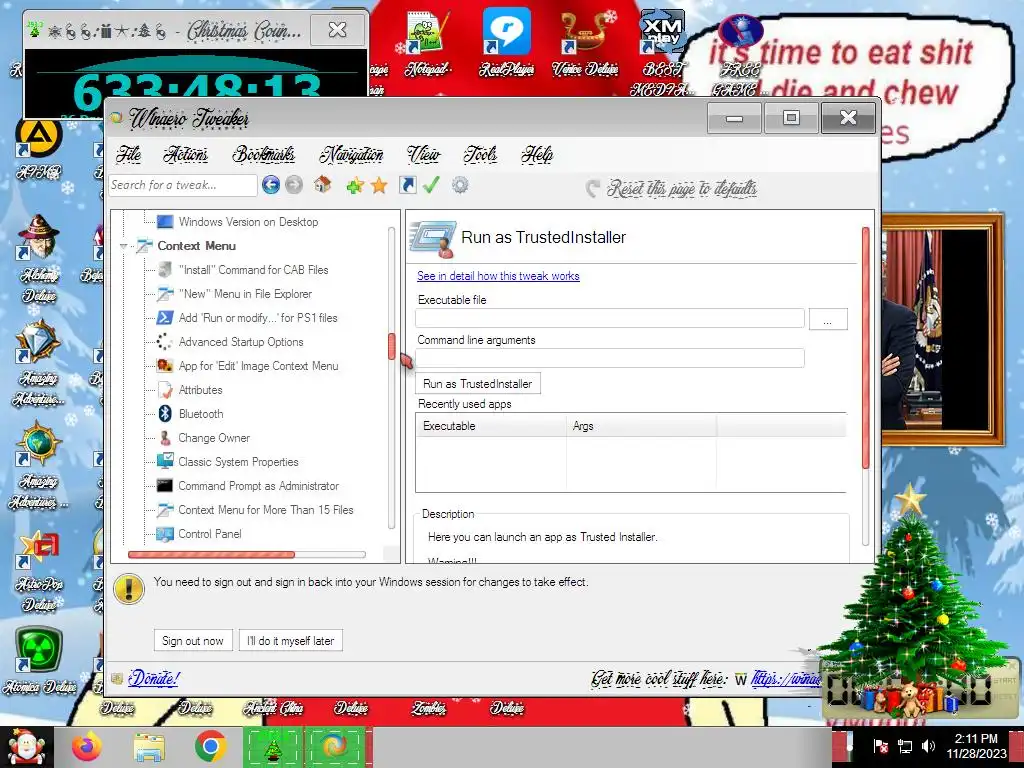Open Venice Deluxe desktop shortcut
1024x768 pixels.
point(584,44)
